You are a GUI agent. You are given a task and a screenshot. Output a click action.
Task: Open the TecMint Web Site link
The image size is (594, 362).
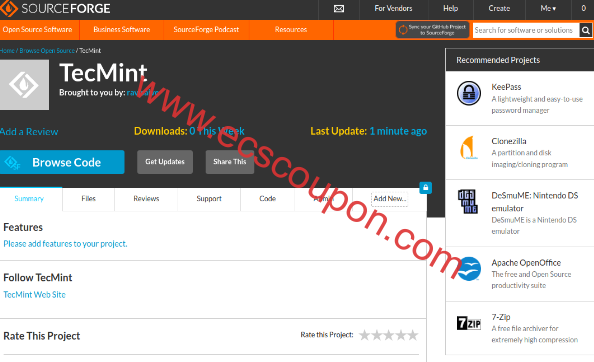coord(34,295)
